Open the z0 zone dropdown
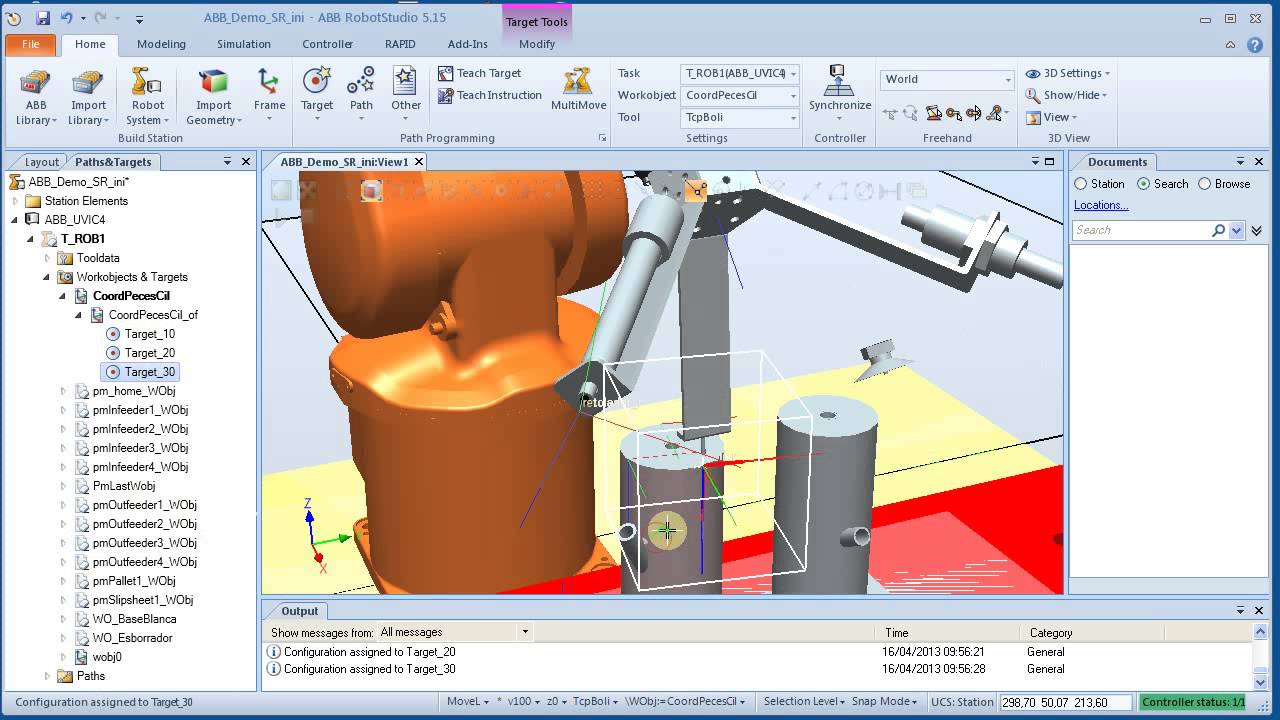Screen dimensions: 1280x720 coord(555,702)
